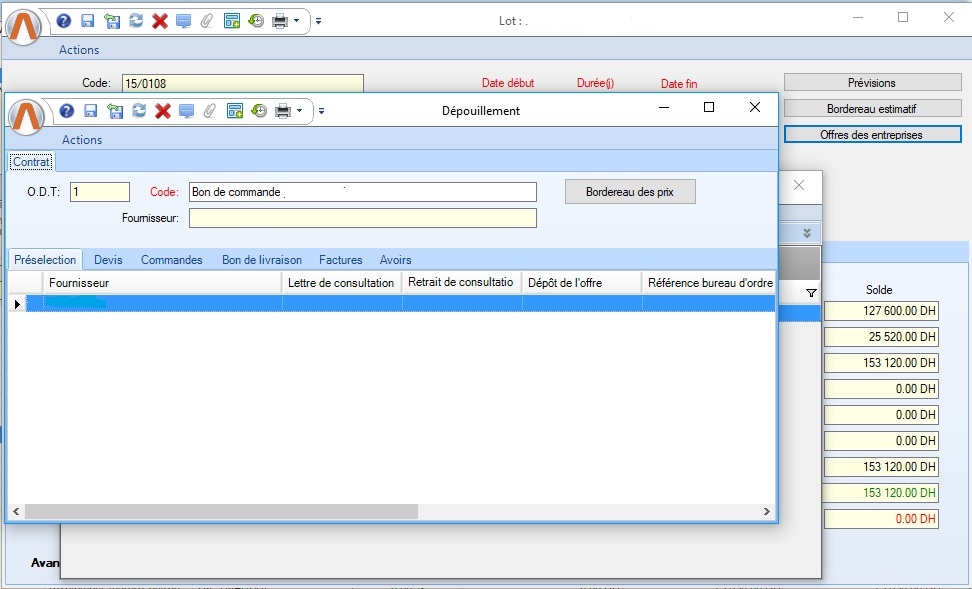Open the Actions menu in Dépouillement
Image resolution: width=972 pixels, height=589 pixels.
pos(82,140)
